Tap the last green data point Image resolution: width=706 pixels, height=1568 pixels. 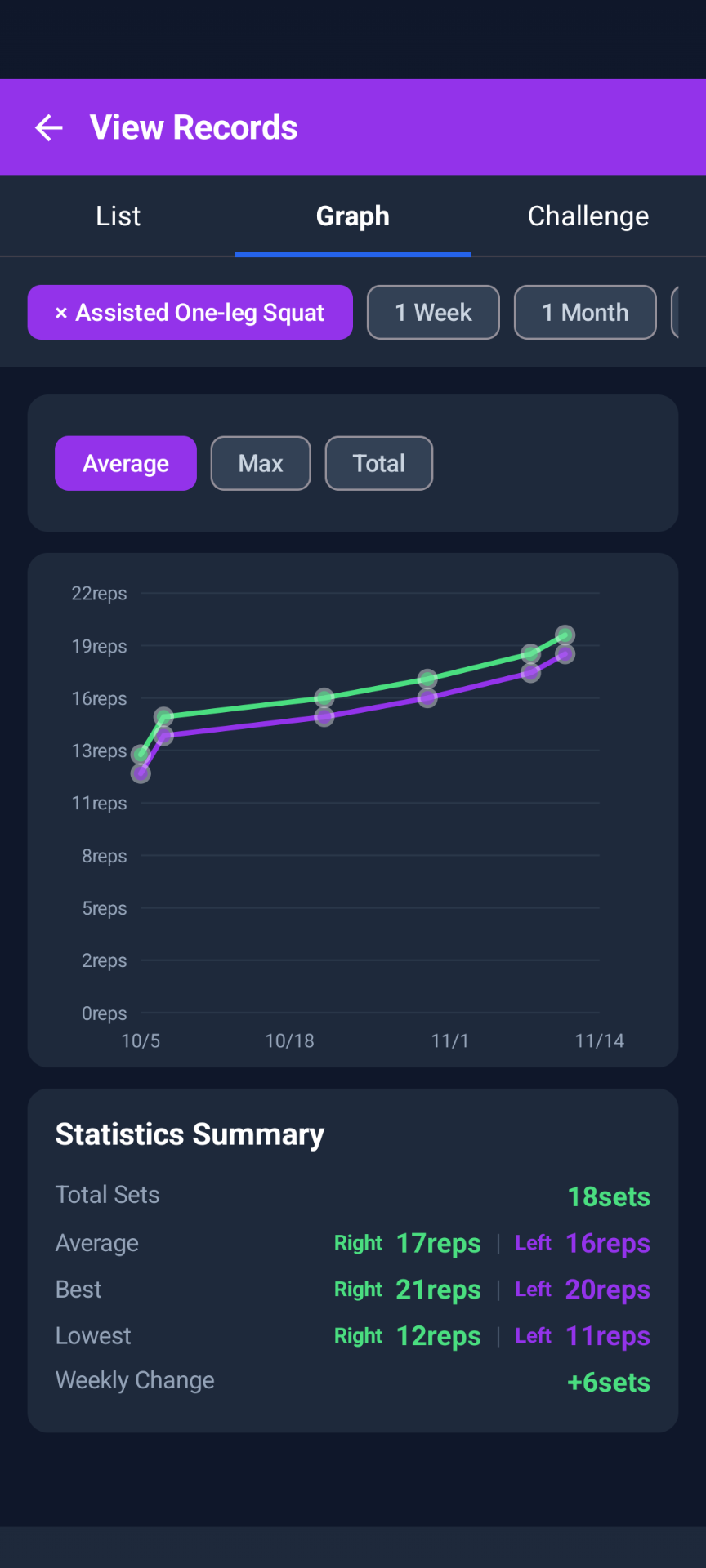coord(565,635)
